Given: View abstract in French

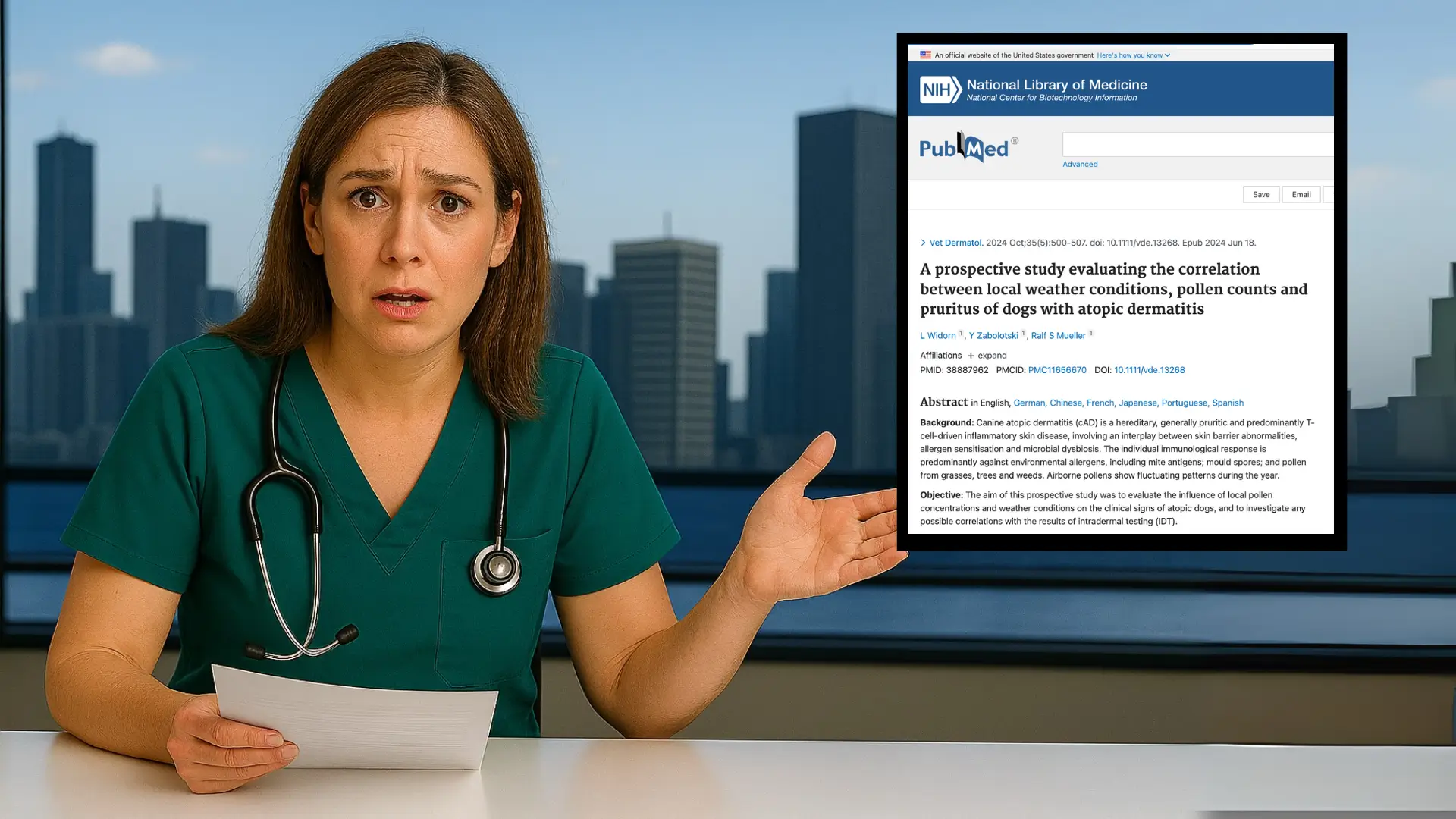Looking at the screenshot, I should click(x=1100, y=403).
